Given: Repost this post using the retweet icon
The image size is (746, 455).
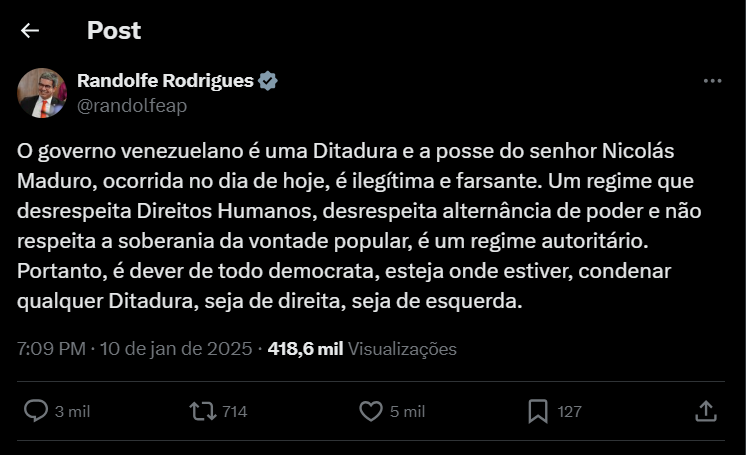Looking at the screenshot, I should coord(200,411).
